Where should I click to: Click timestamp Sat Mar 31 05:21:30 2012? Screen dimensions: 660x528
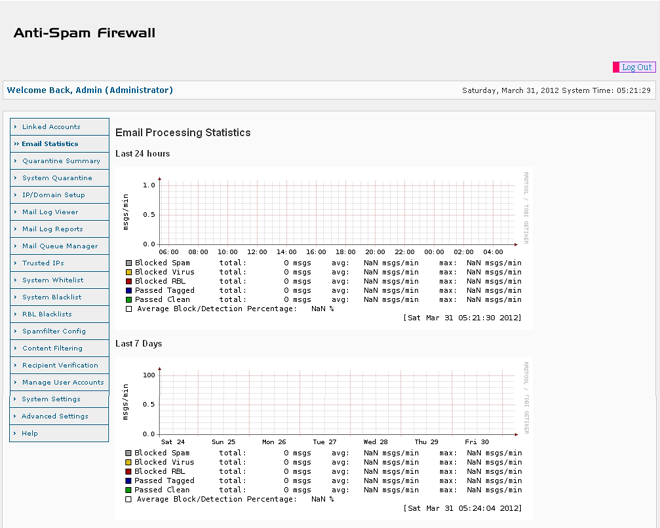(462, 318)
